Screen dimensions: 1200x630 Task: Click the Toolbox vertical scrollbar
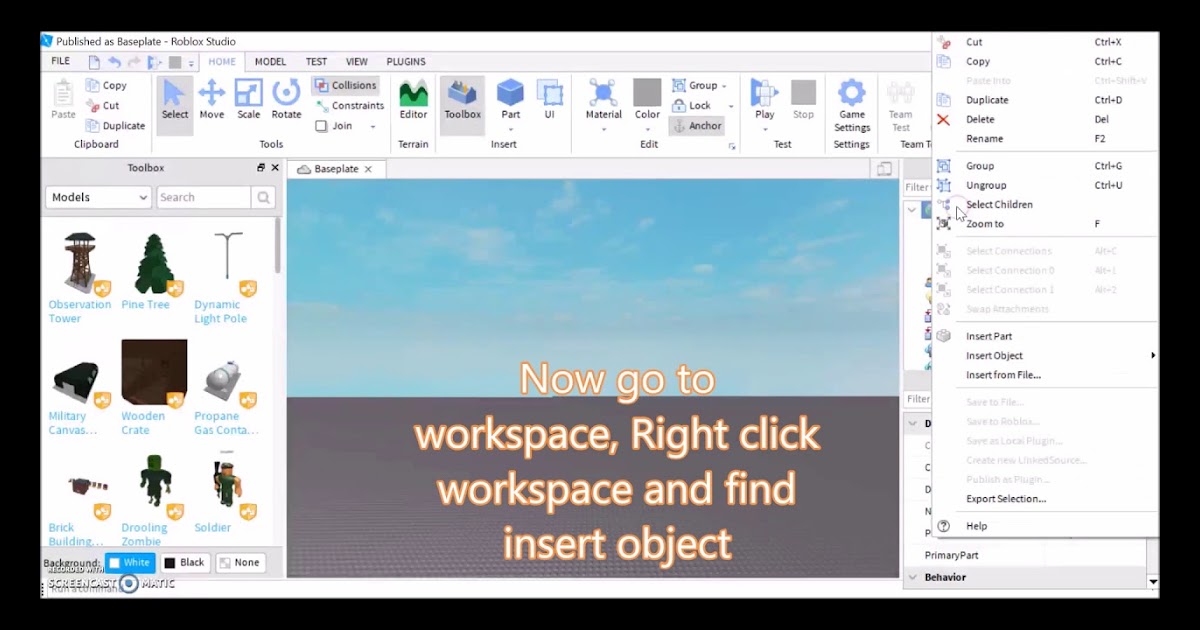click(x=277, y=245)
